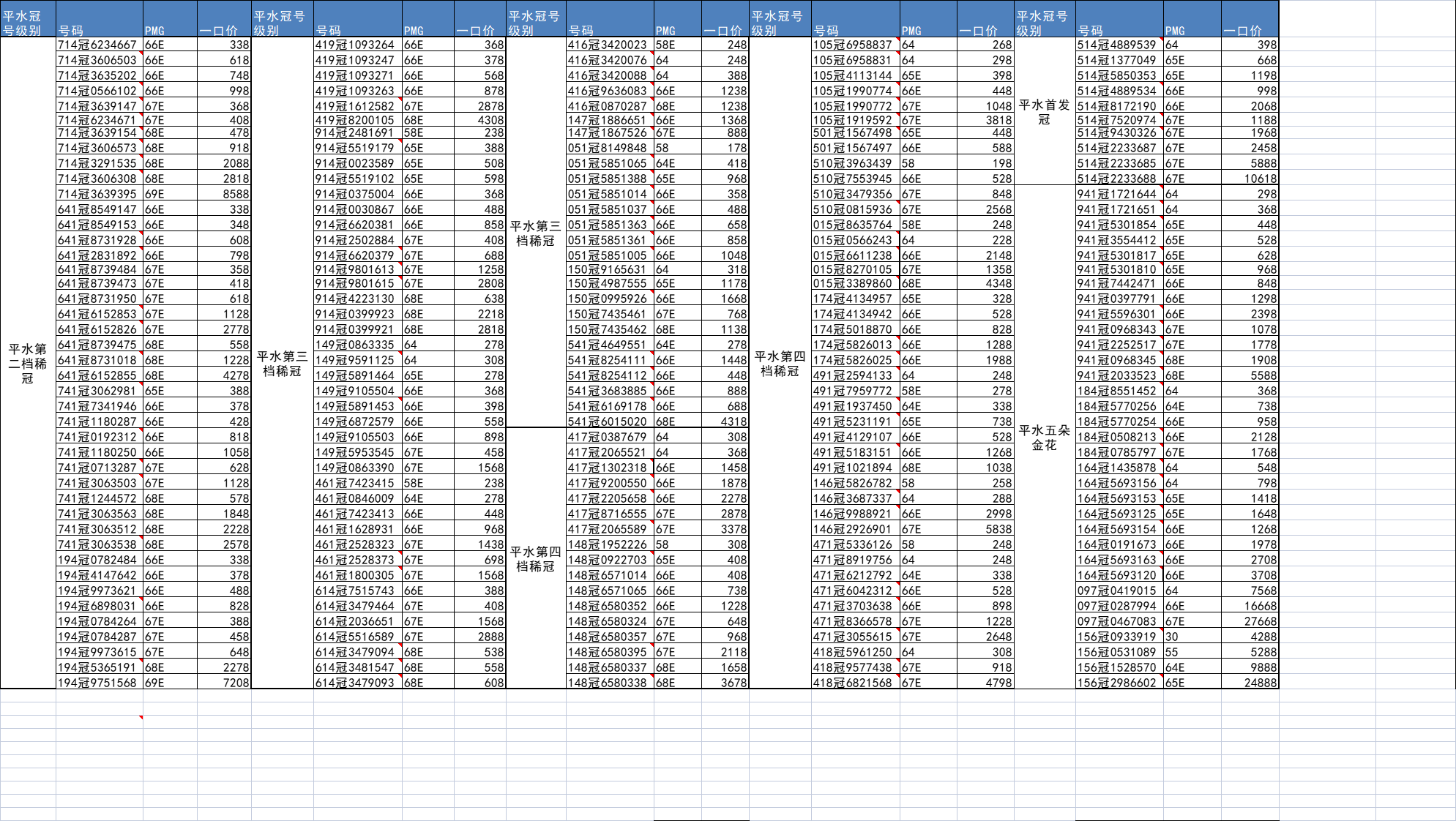Click the cell containing 105冠1919592

854,120
